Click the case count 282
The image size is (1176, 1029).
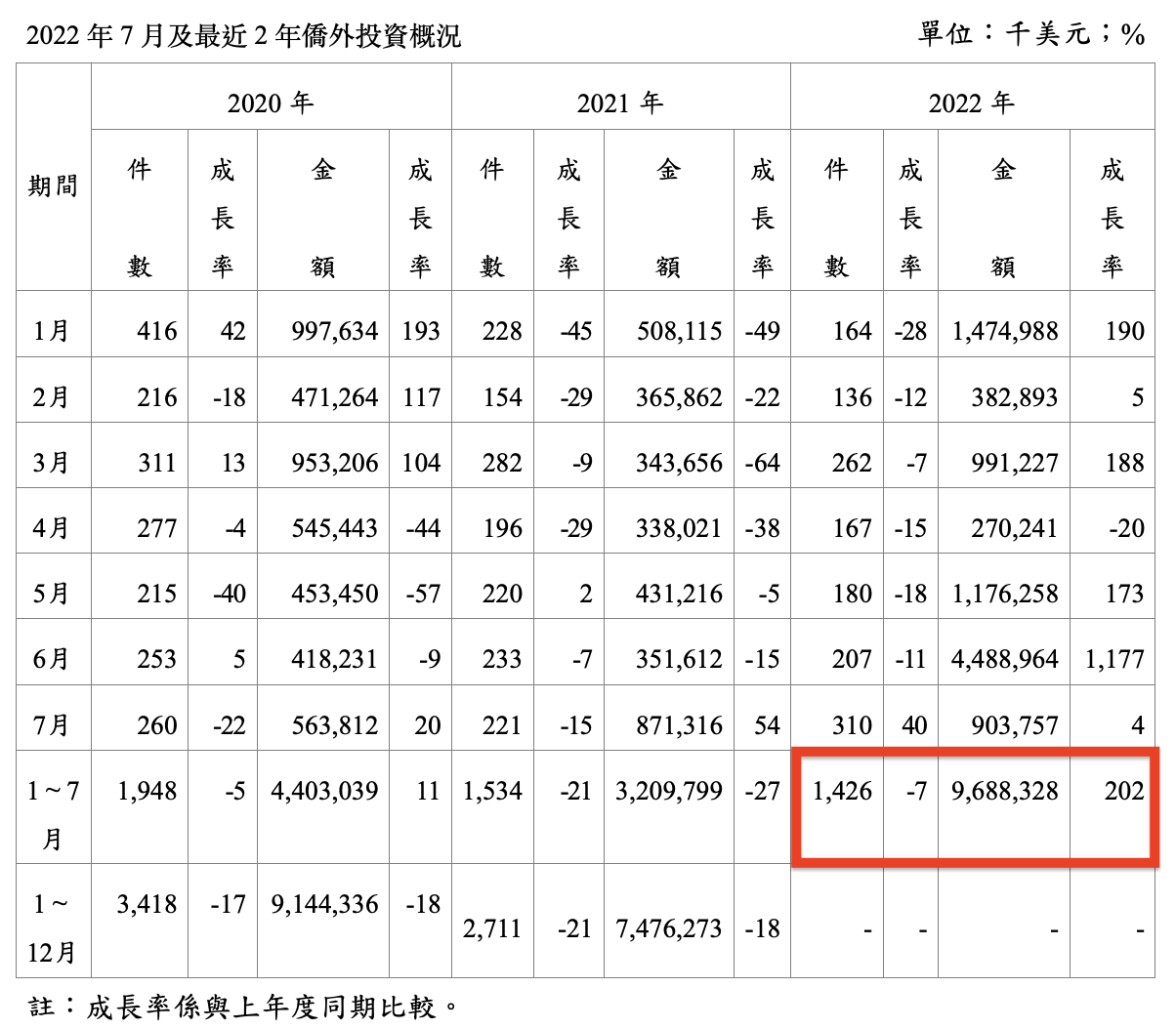click(502, 463)
